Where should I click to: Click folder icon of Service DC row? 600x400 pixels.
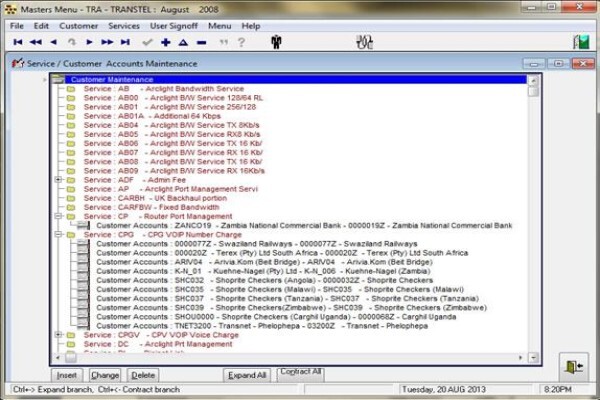[x=71, y=344]
